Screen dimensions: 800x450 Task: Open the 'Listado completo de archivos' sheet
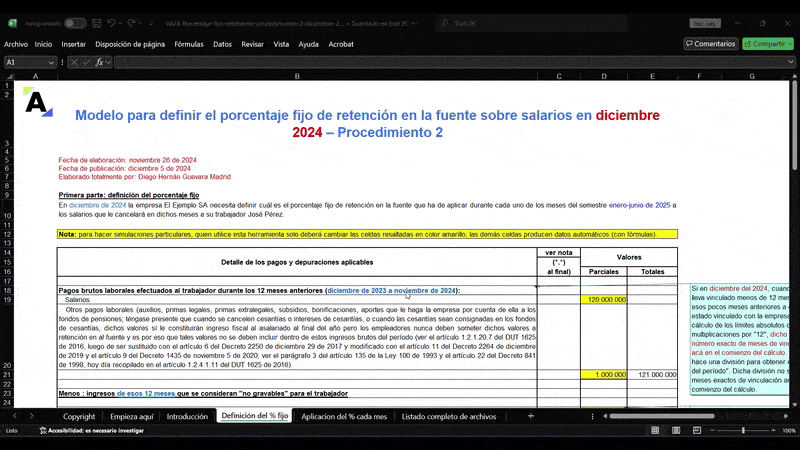tap(449, 416)
